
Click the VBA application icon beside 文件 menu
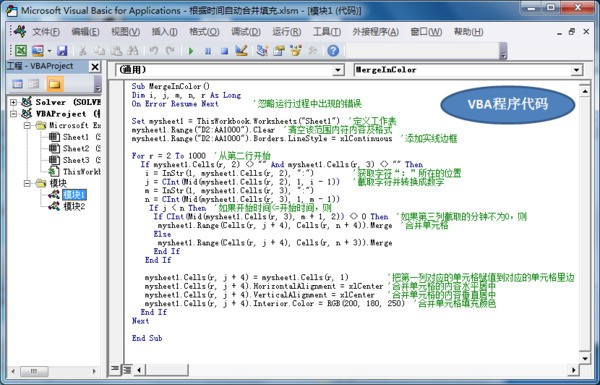(x=20, y=31)
